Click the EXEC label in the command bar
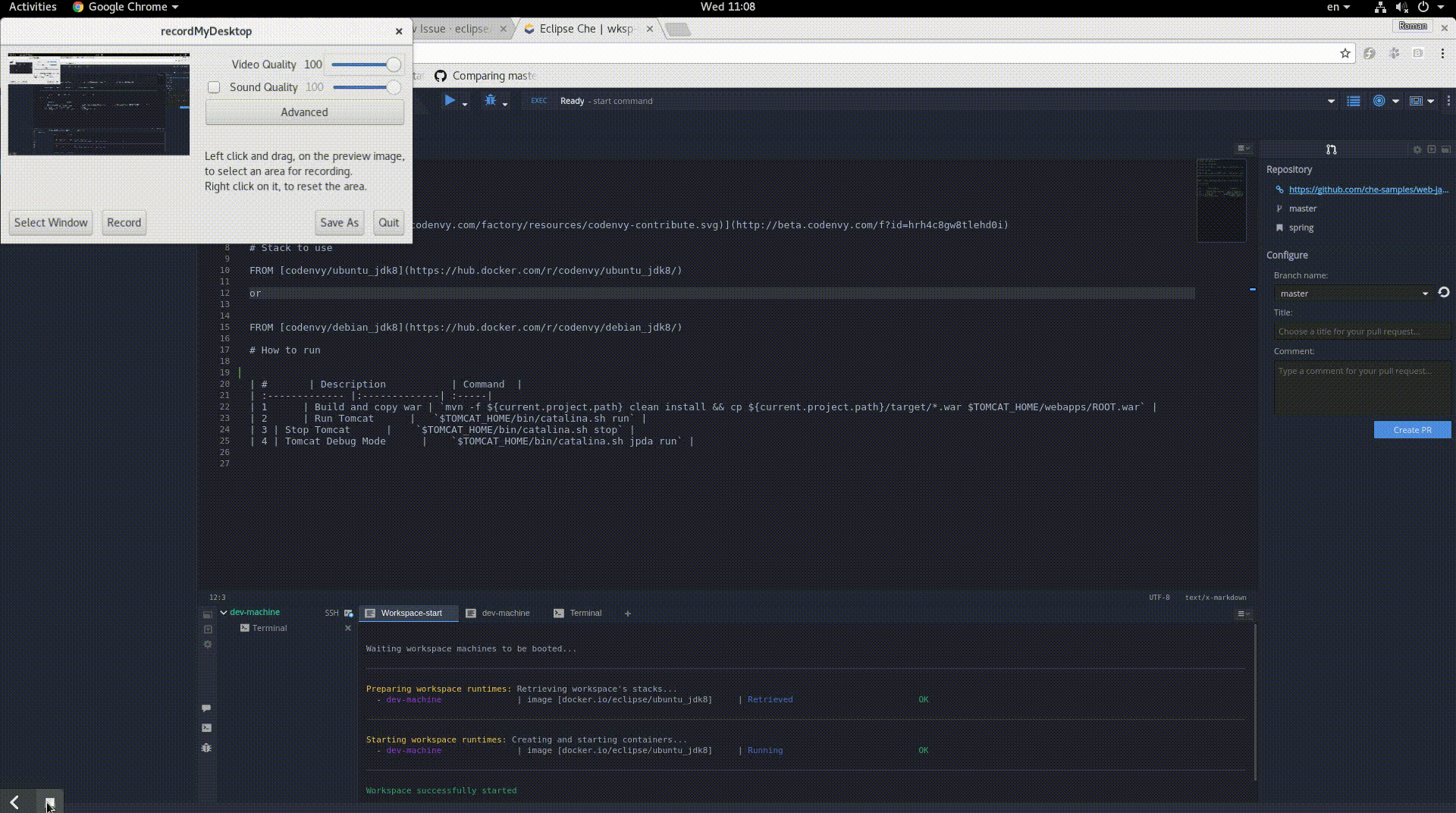 [538, 100]
